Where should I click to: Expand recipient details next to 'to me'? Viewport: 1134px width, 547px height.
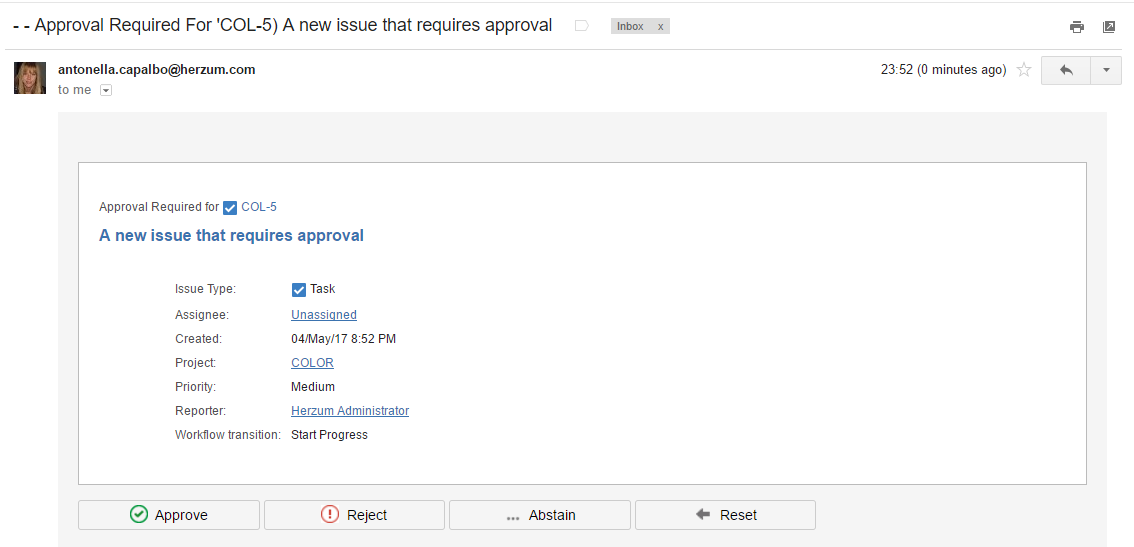coord(106,90)
